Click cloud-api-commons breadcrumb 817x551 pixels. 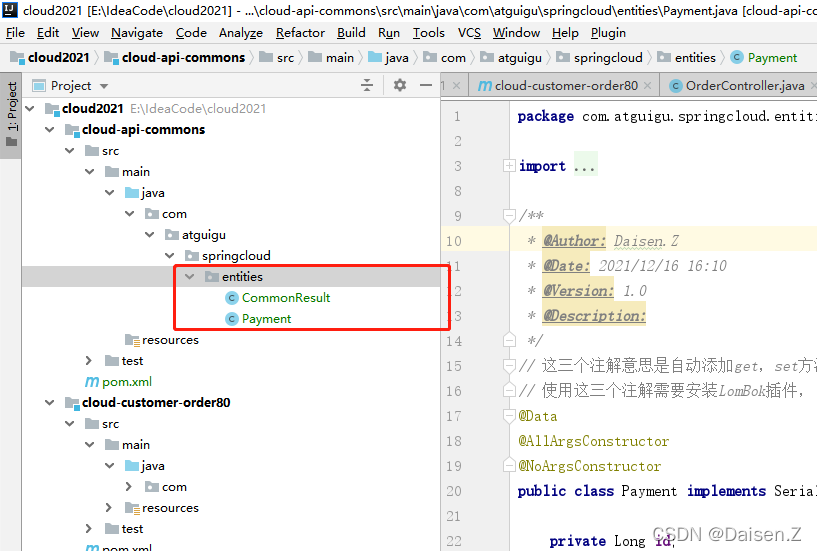[x=175, y=57]
